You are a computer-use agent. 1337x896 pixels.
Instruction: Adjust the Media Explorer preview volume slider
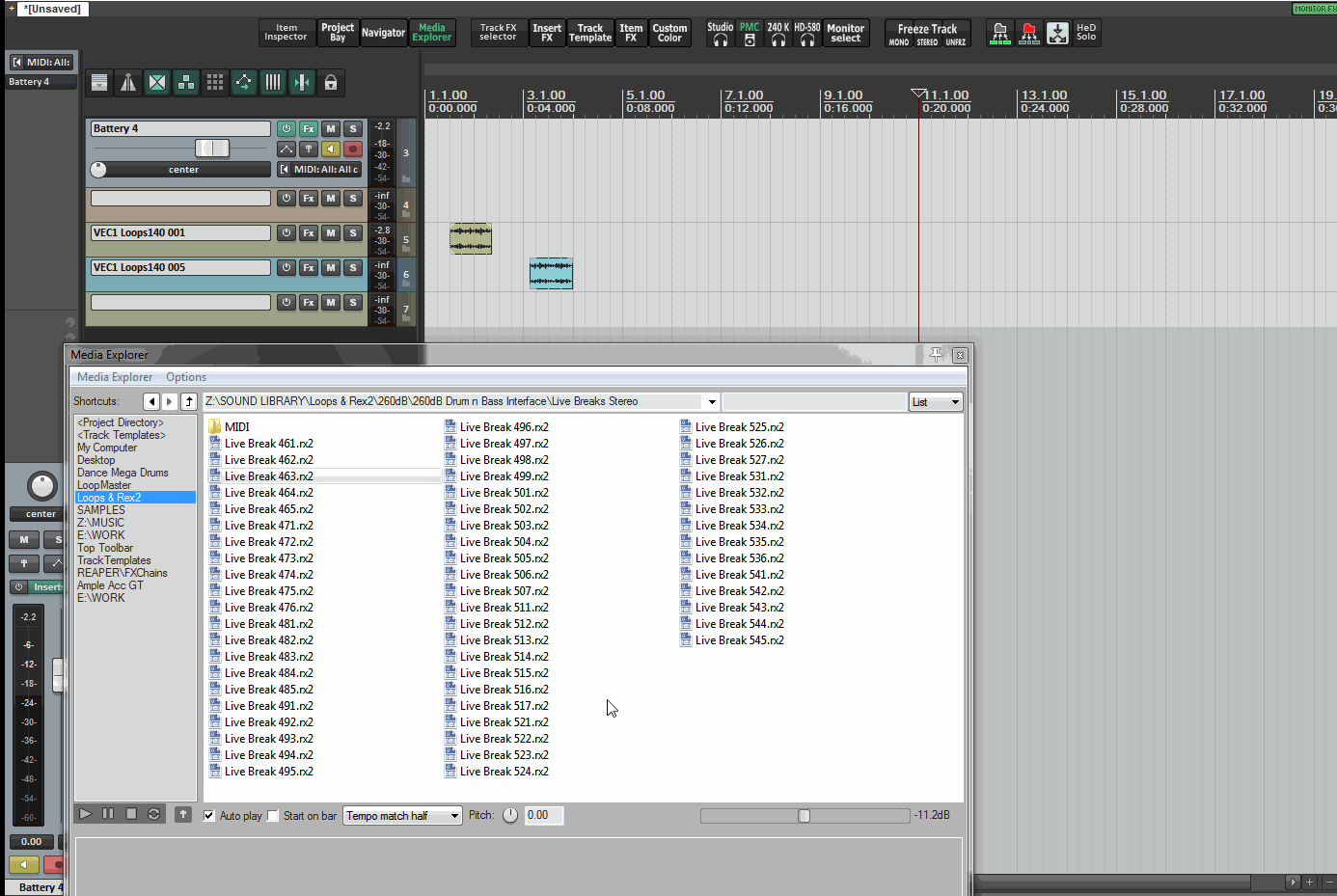click(805, 816)
